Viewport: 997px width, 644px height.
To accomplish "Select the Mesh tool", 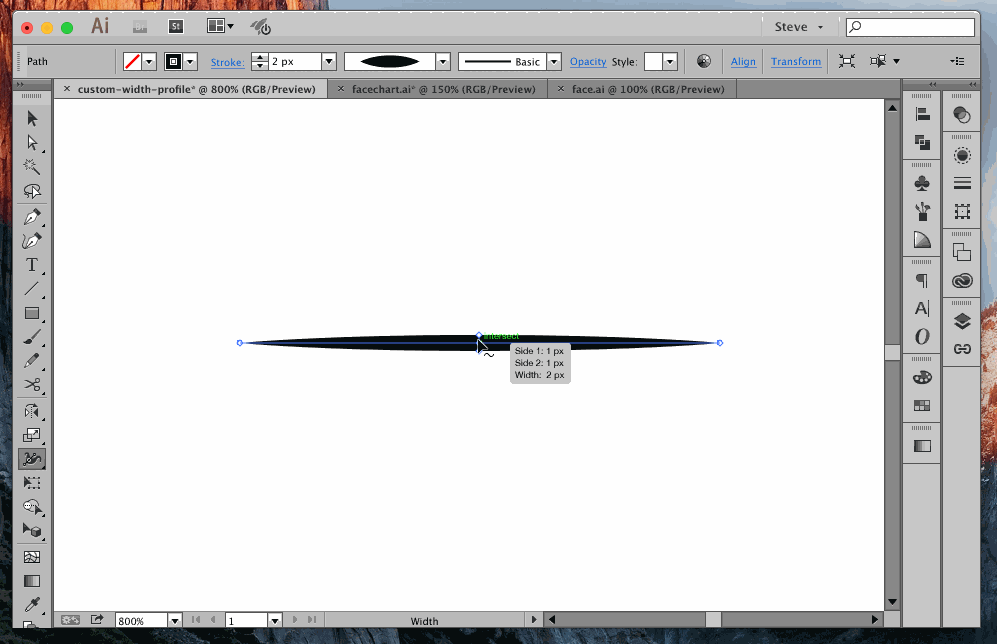I will pyautogui.click(x=32, y=557).
